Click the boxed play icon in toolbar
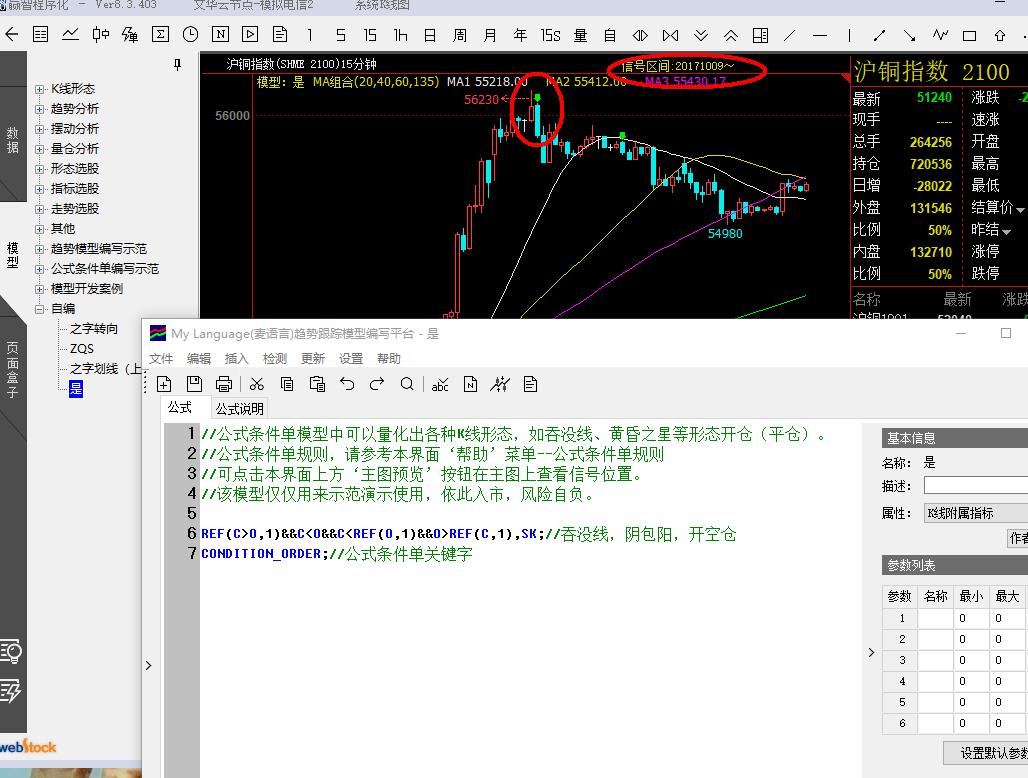Viewport: 1028px width, 778px height. pos(250,34)
